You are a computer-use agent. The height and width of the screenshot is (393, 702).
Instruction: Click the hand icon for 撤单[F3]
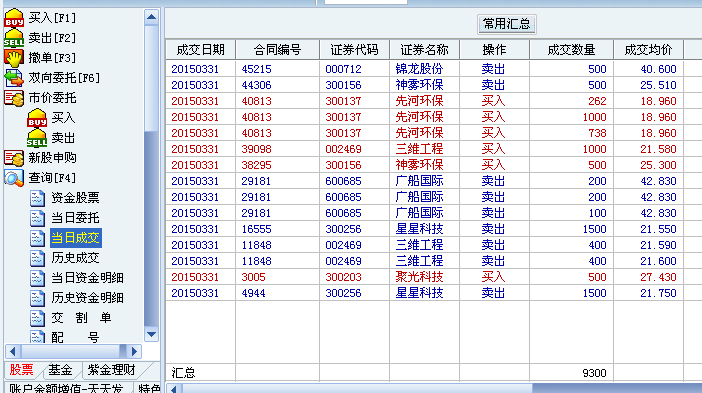pos(14,58)
